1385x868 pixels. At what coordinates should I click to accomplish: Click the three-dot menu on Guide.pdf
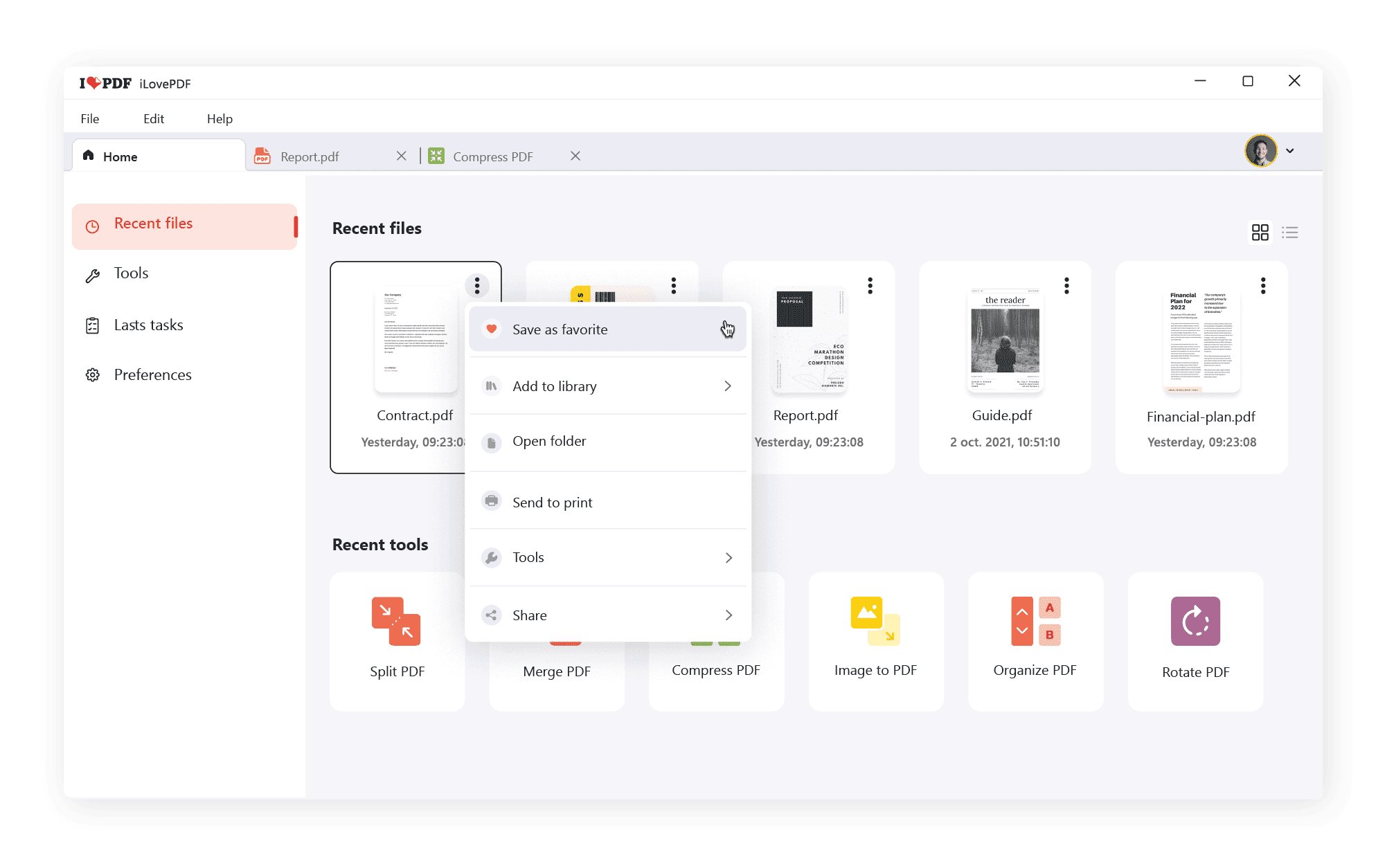(1066, 286)
